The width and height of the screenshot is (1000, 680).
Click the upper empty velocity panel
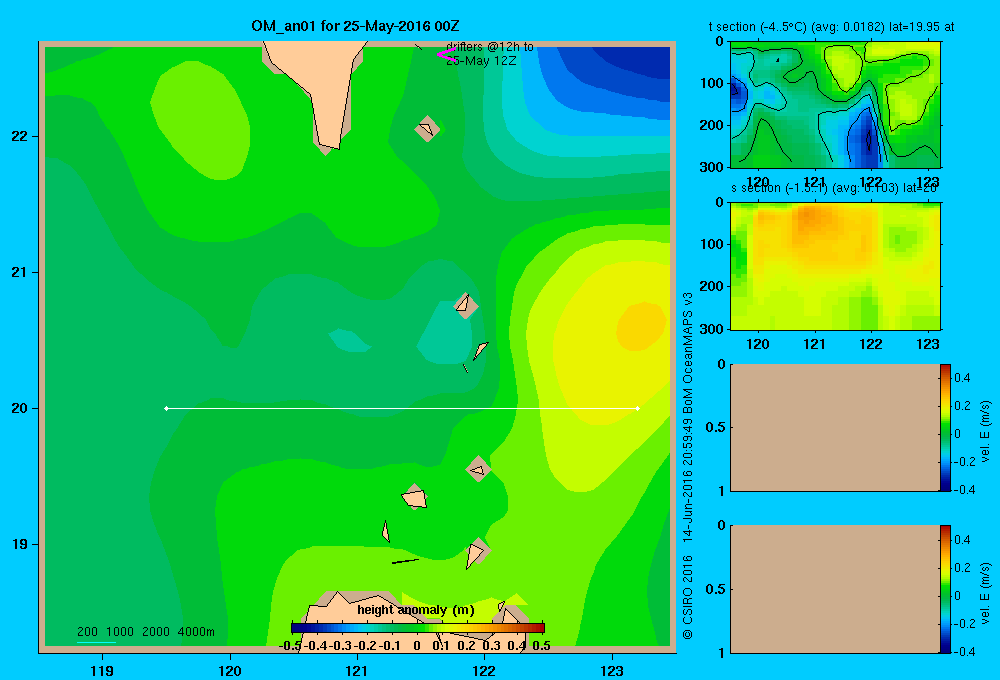pyautogui.click(x=835, y=427)
